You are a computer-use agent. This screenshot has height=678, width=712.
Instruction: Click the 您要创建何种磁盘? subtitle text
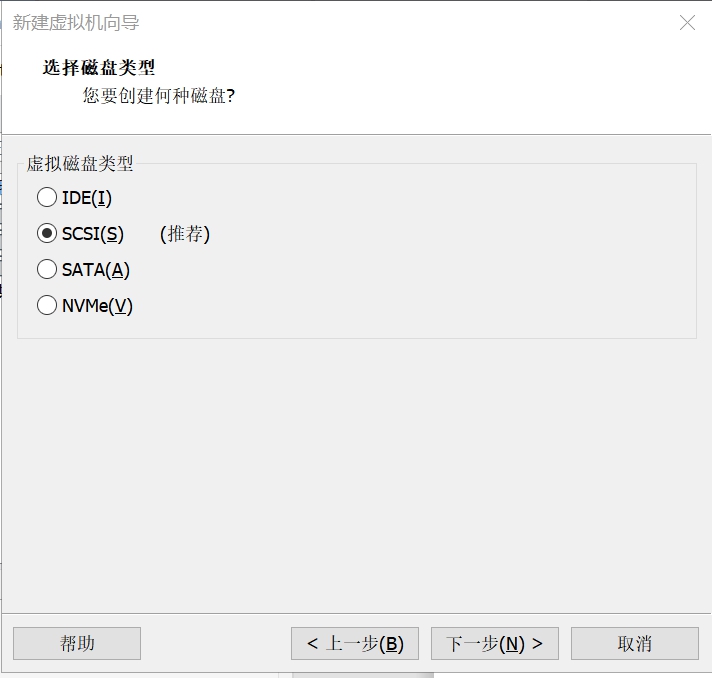pyautogui.click(x=158, y=96)
